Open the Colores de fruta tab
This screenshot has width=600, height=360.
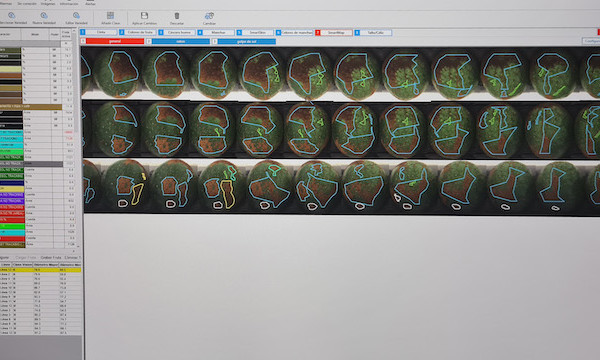[x=138, y=33]
